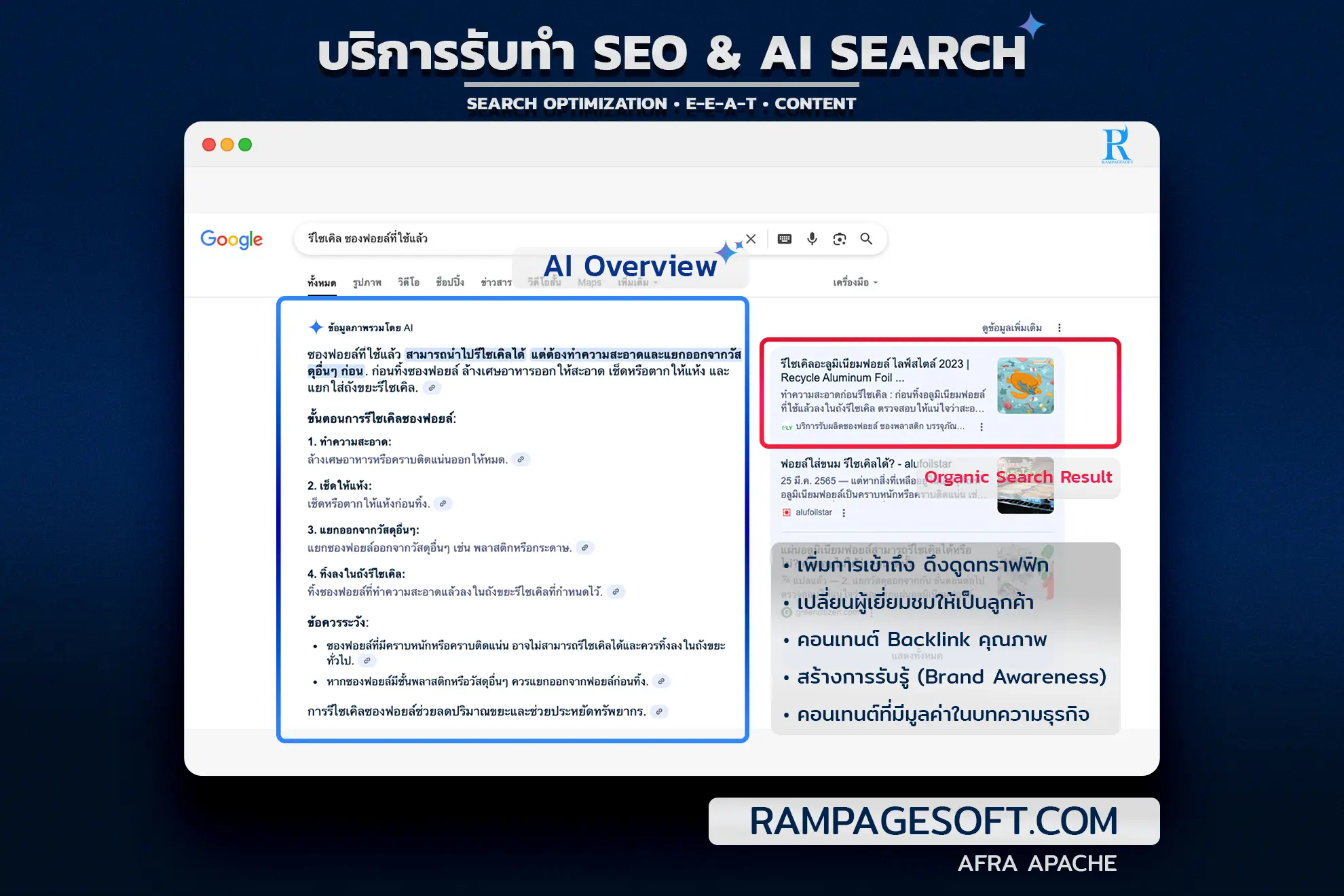
Task: Open source link chip after ถังขยะรีไซเคิลที่กำหนดไว้
Action: (616, 592)
